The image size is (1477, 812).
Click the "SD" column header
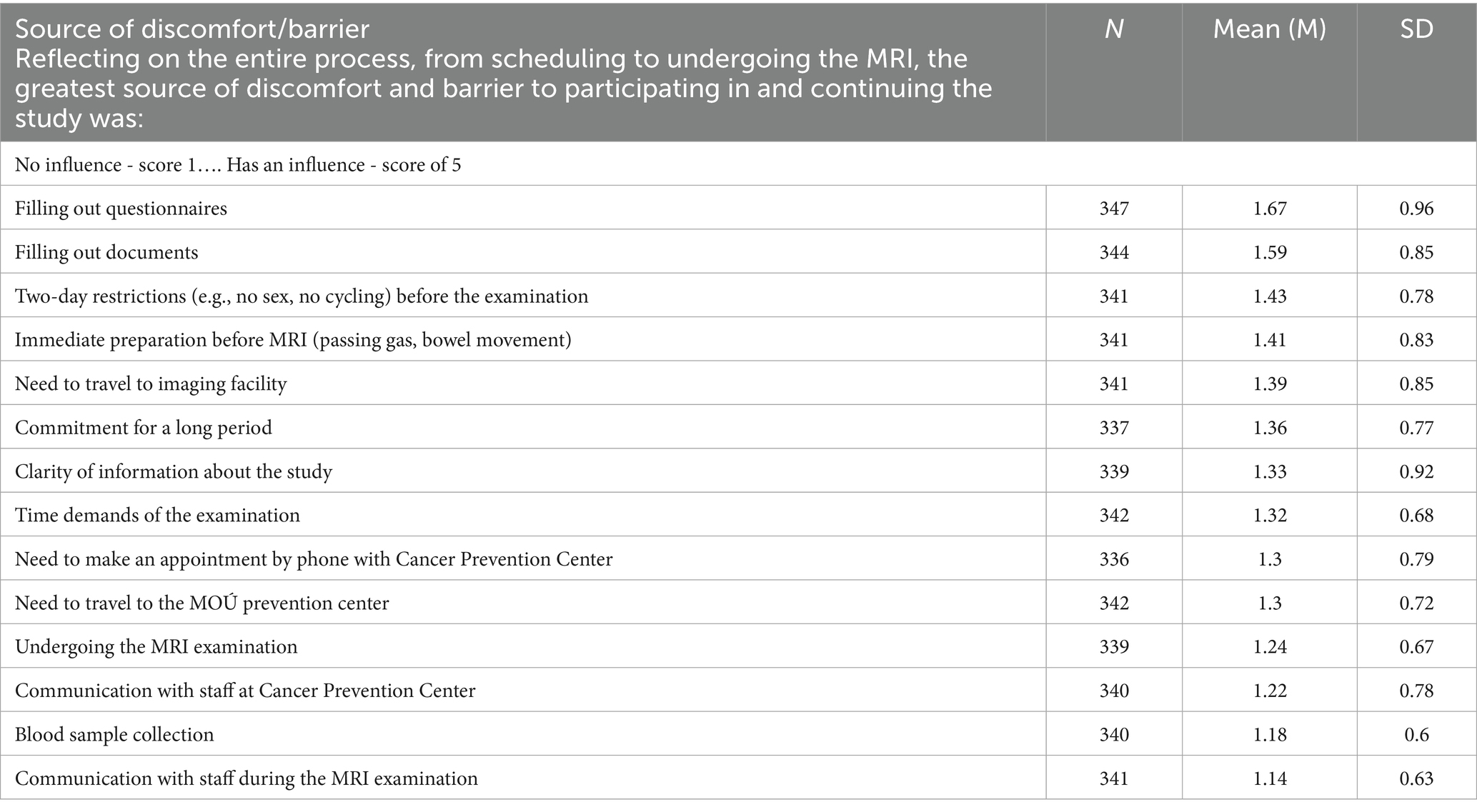click(x=1416, y=29)
